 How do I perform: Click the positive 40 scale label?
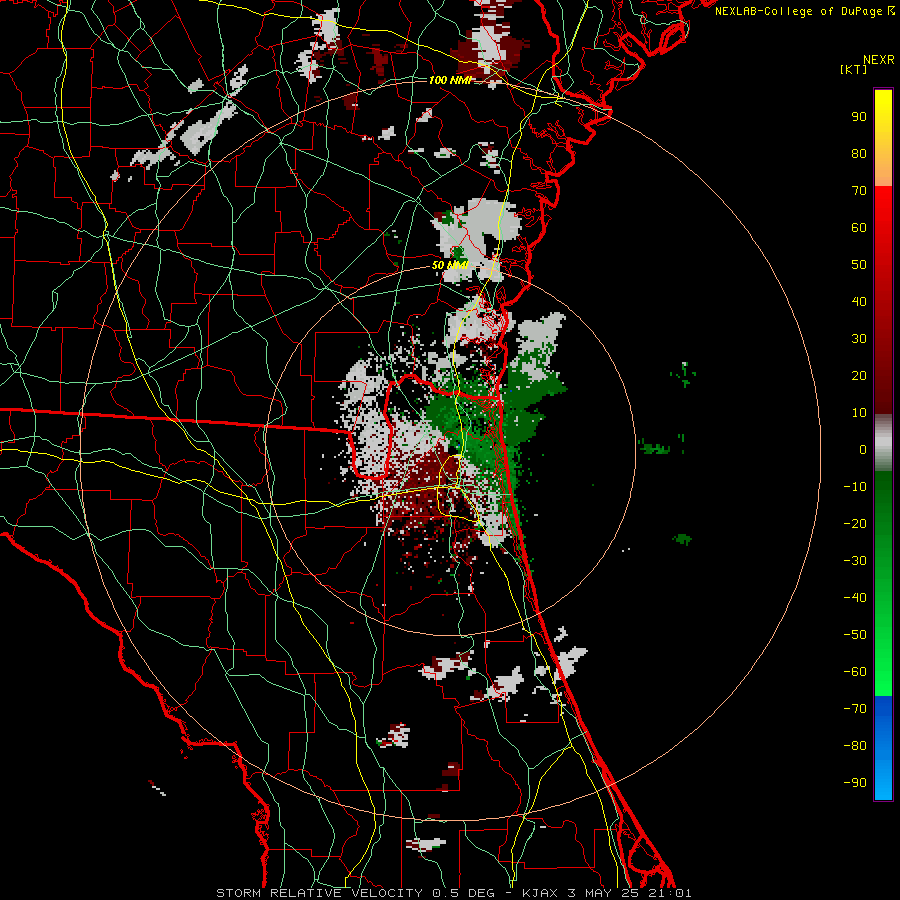[859, 302]
